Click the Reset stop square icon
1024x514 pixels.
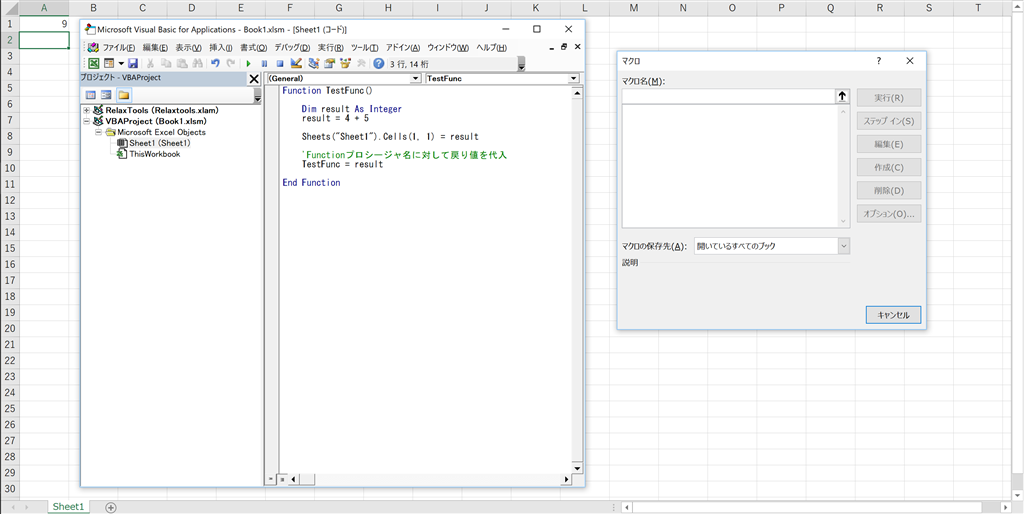tap(280, 63)
